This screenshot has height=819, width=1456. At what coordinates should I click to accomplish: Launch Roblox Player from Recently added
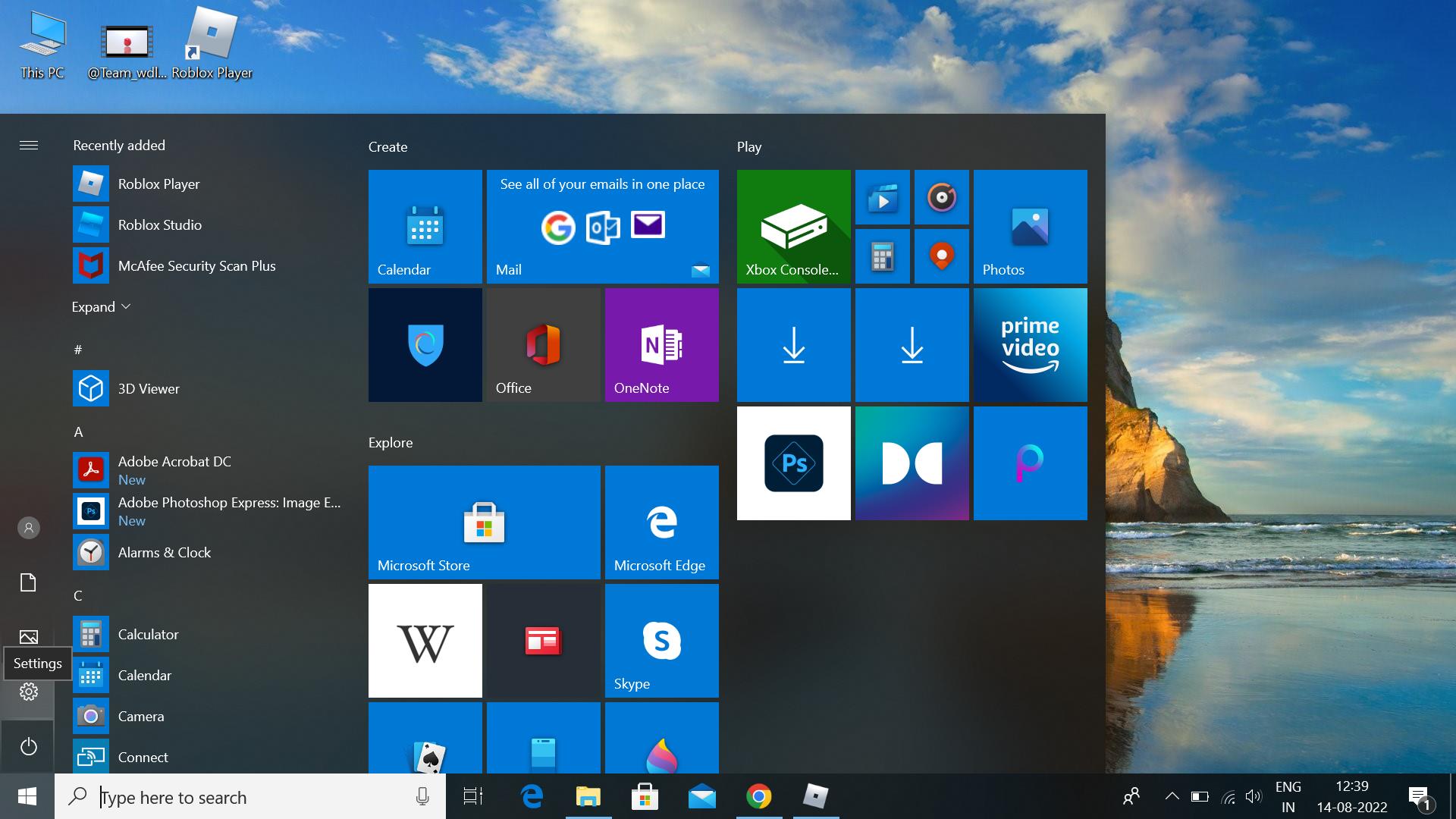coord(206,184)
